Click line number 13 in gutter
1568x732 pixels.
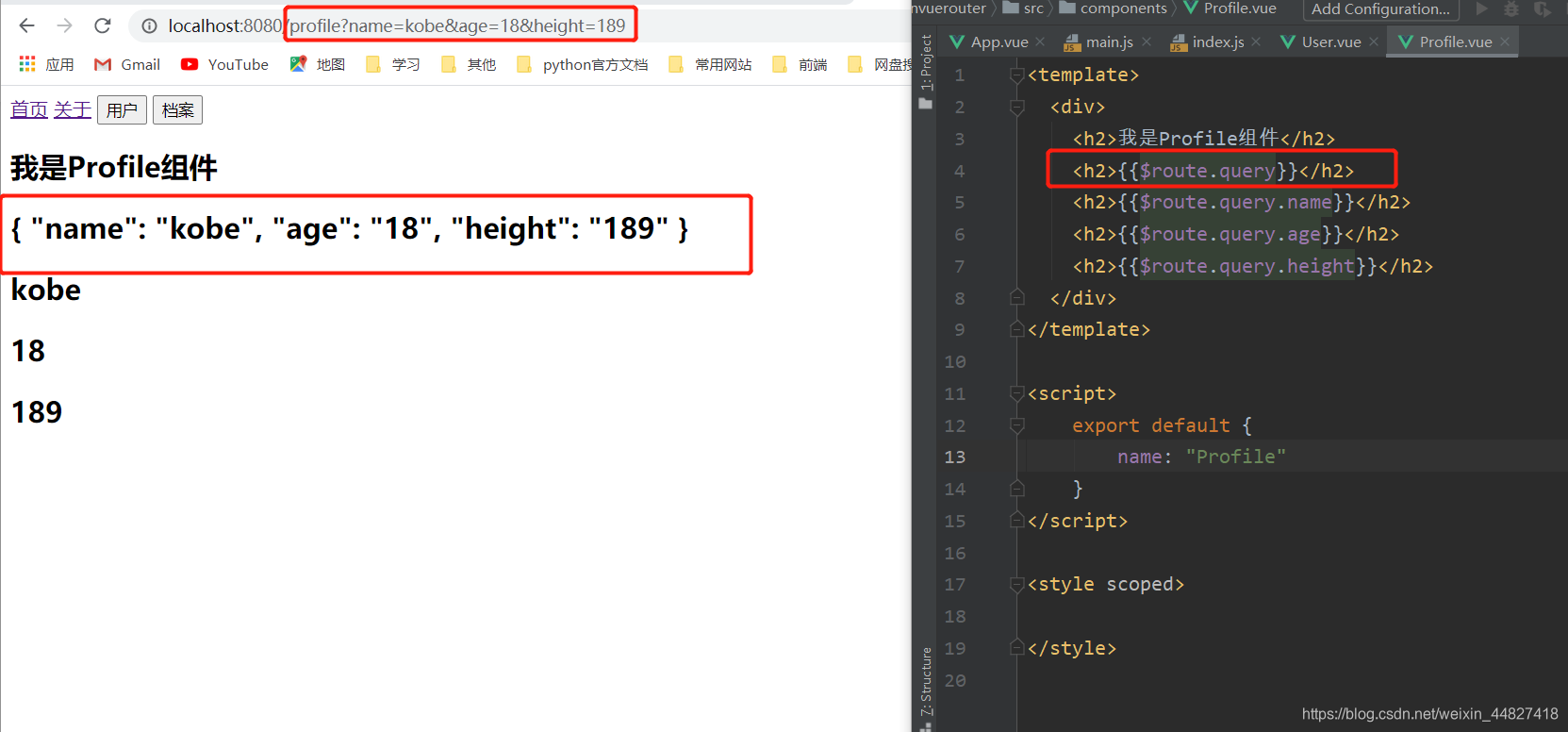[955, 457]
